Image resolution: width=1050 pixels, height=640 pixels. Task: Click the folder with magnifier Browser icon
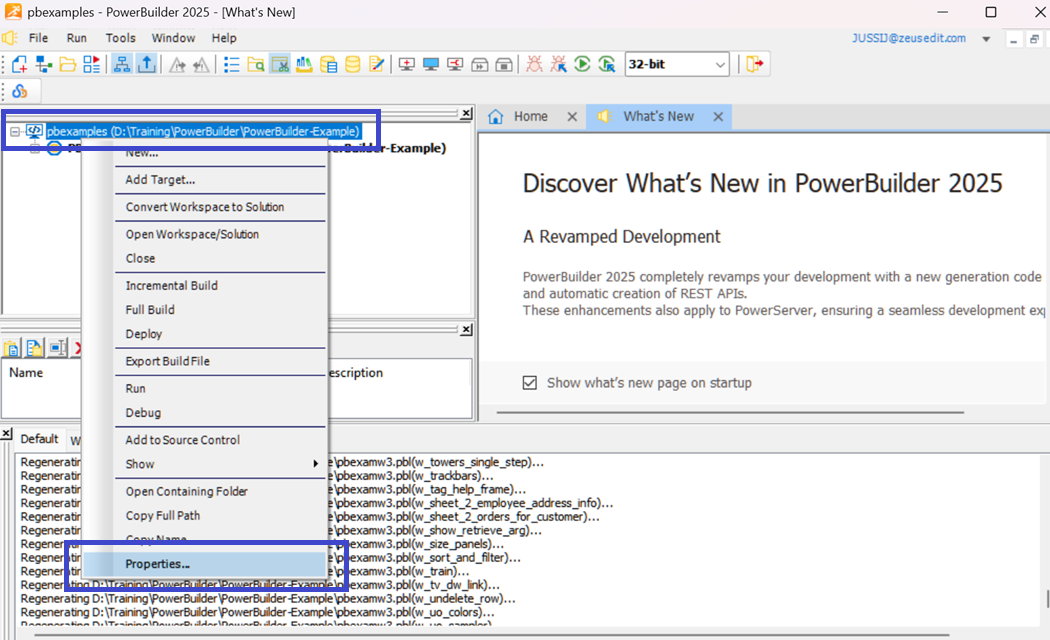pos(255,64)
